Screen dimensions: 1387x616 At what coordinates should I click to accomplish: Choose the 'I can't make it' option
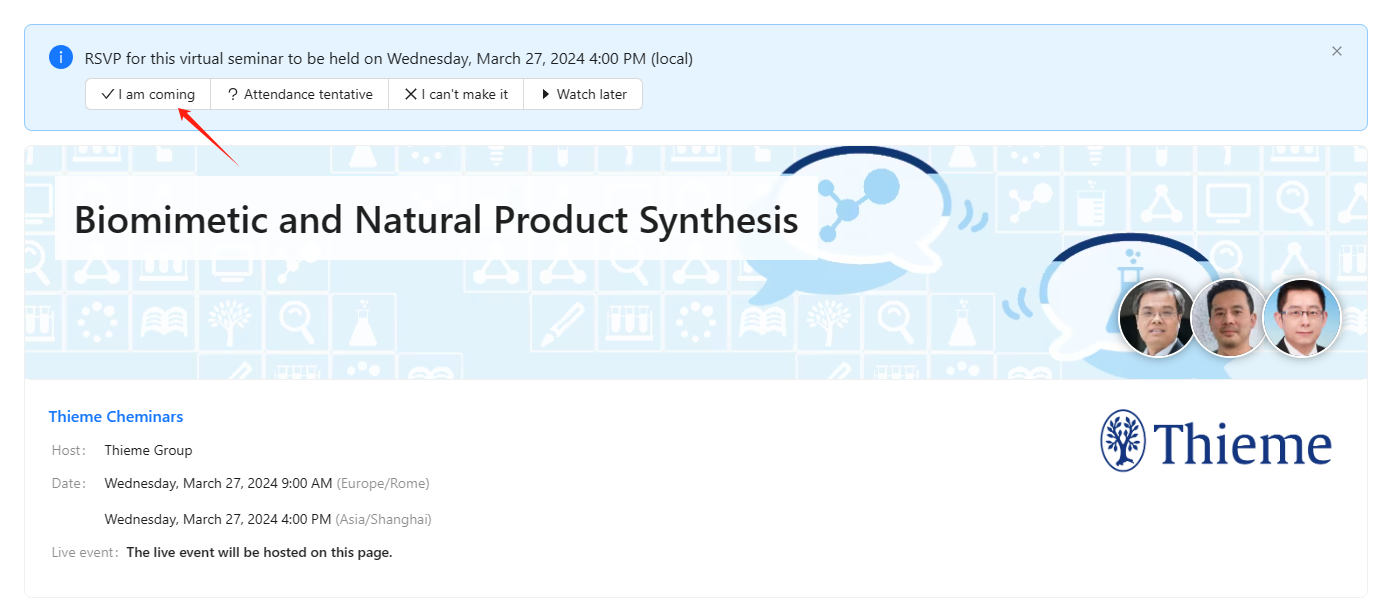coord(456,94)
